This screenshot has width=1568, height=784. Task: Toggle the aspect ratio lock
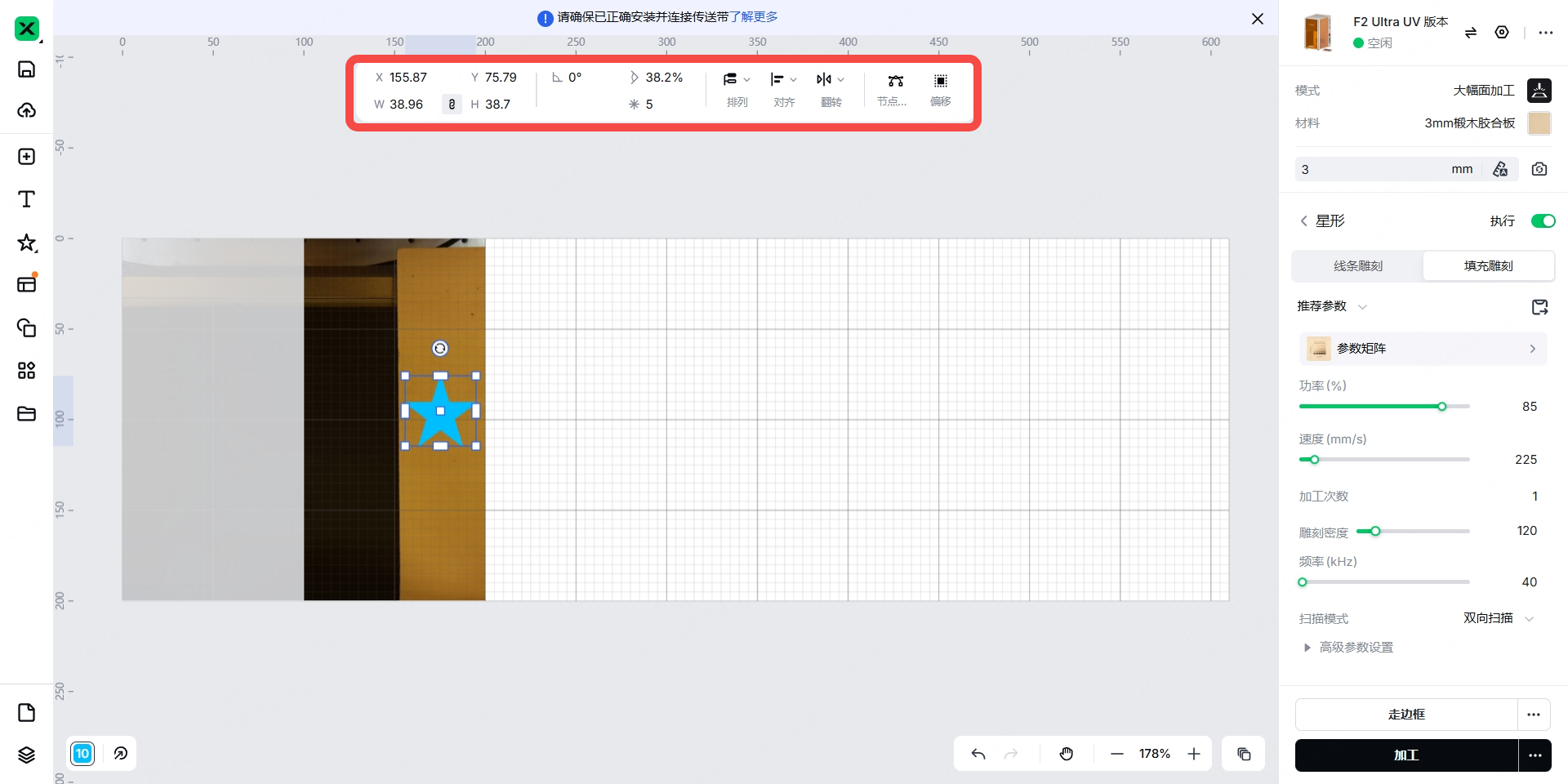tap(452, 105)
